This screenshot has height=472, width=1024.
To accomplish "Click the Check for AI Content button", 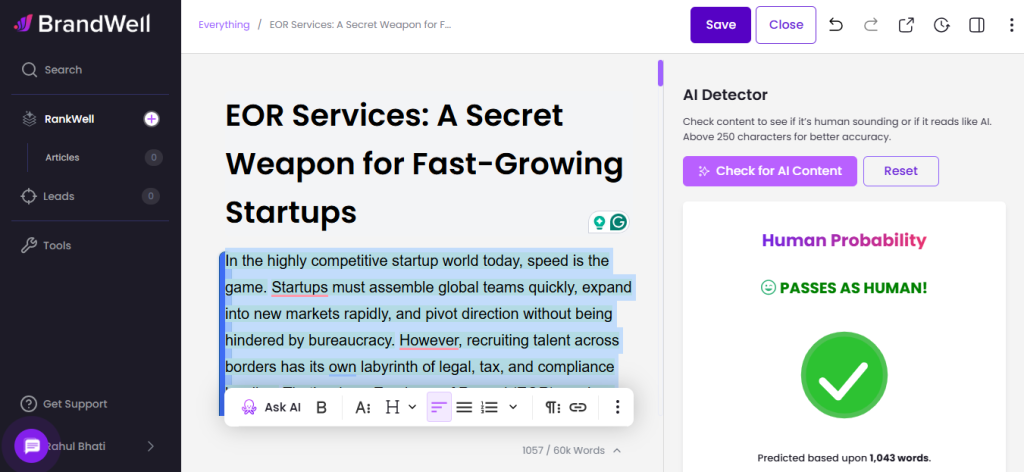I will pyautogui.click(x=769, y=171).
